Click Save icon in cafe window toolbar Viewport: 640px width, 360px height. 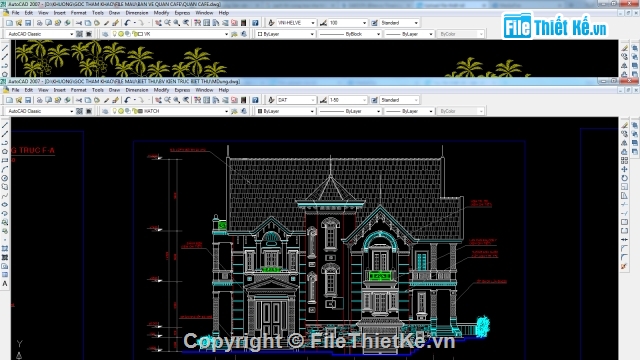(x=28, y=23)
